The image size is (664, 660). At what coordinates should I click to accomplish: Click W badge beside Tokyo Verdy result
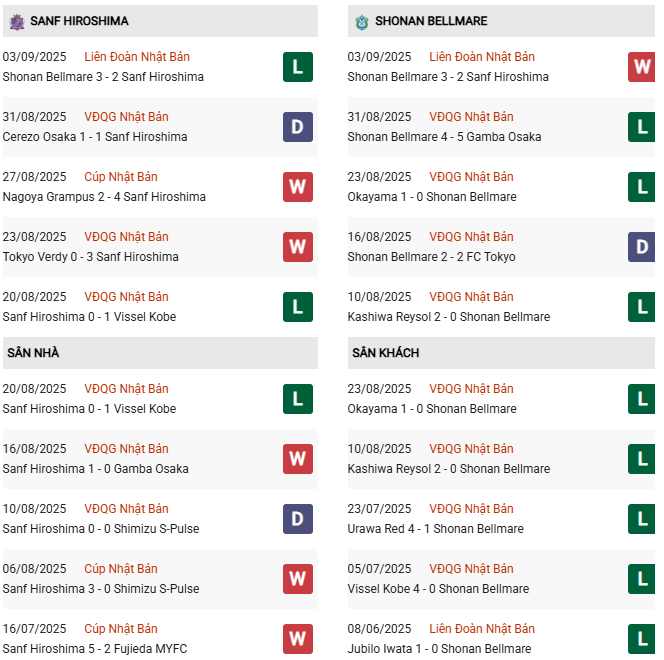[x=298, y=247]
